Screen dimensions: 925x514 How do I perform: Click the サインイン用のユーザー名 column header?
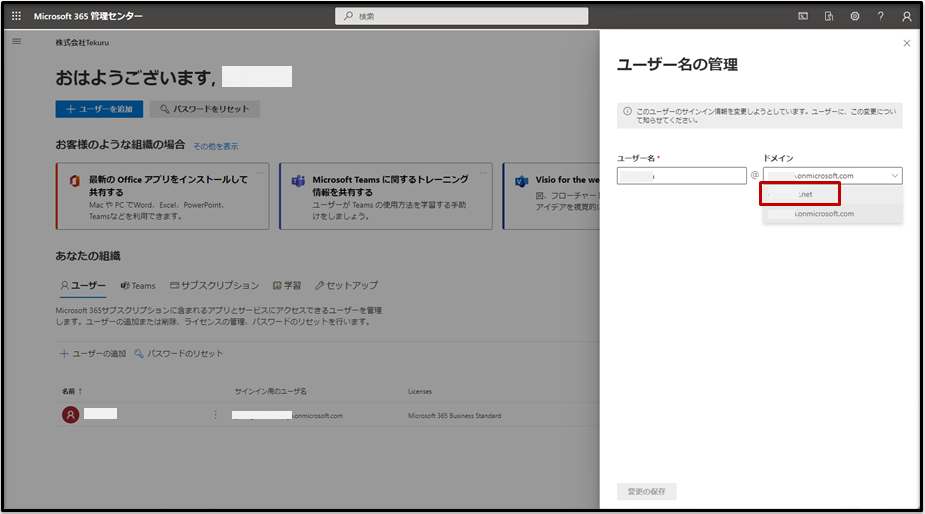(x=270, y=391)
